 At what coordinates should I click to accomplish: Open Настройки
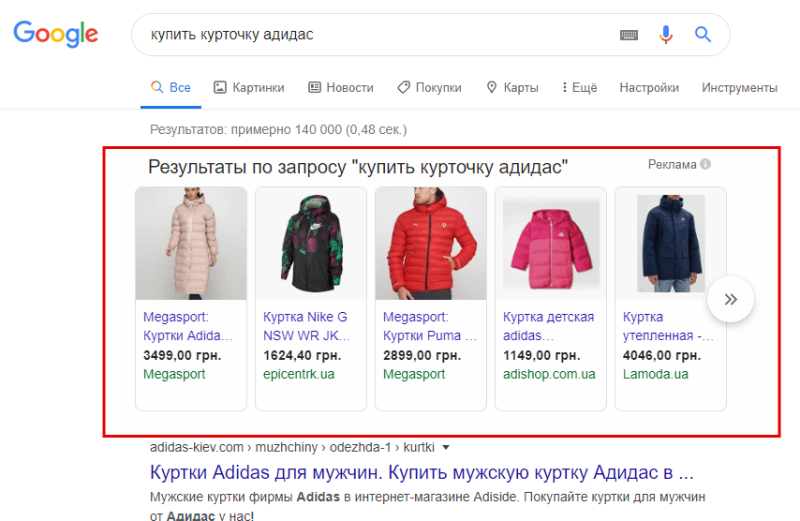[x=649, y=88]
